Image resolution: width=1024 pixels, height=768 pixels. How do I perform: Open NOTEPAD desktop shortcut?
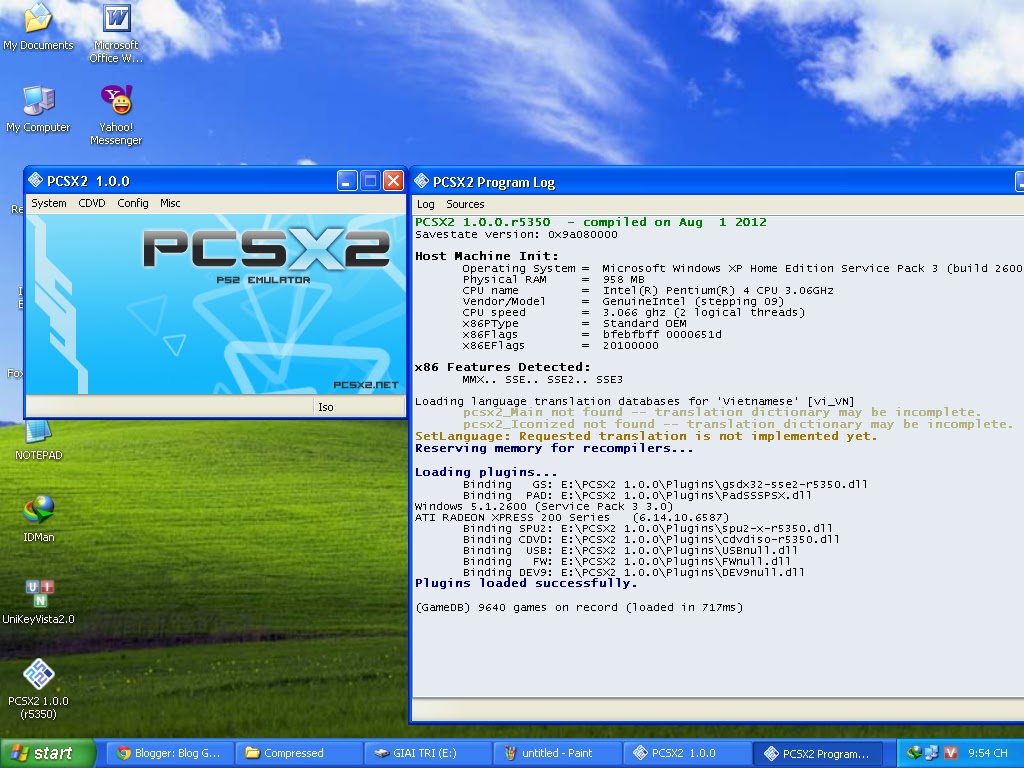38,441
